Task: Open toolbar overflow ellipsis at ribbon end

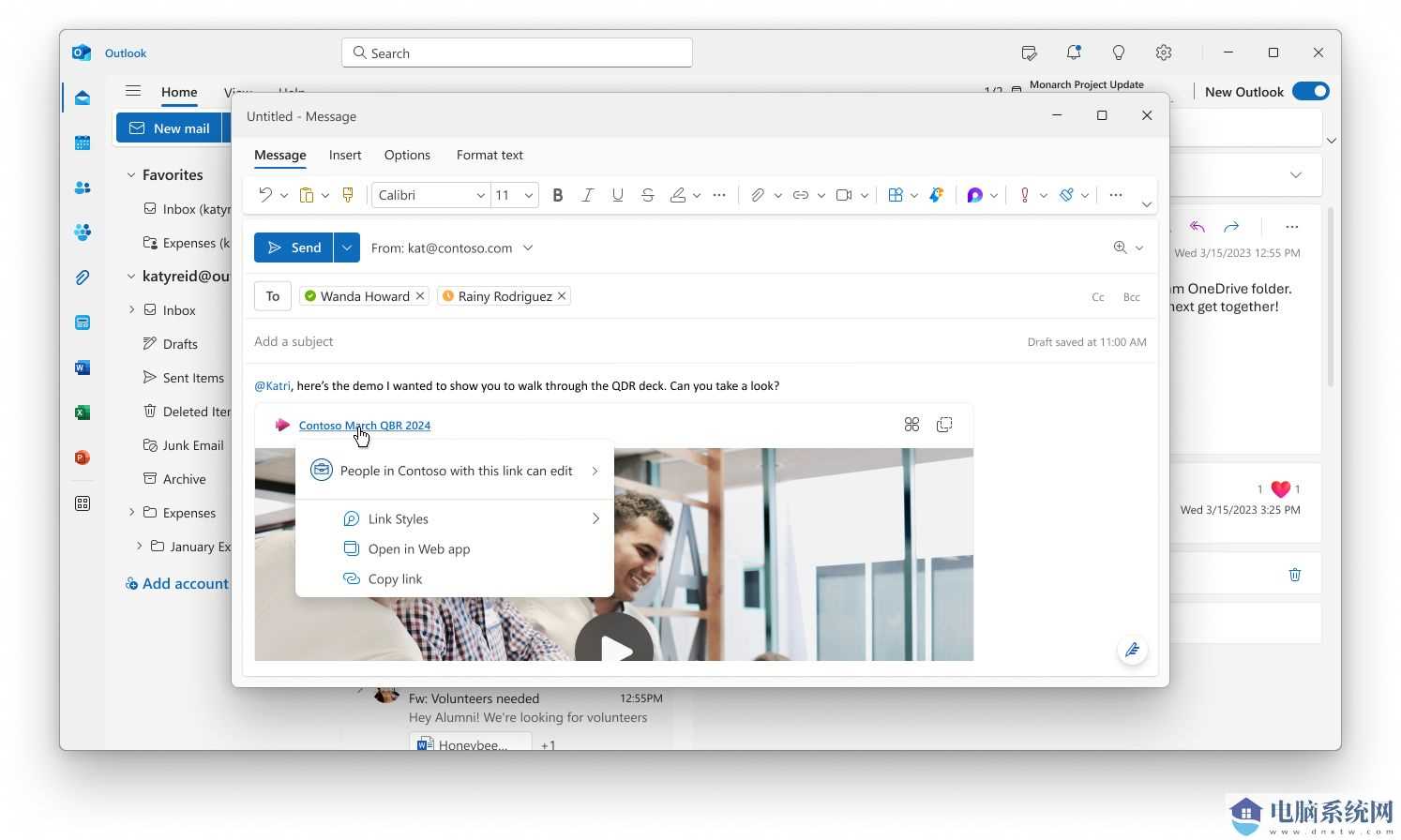Action: (1116, 195)
